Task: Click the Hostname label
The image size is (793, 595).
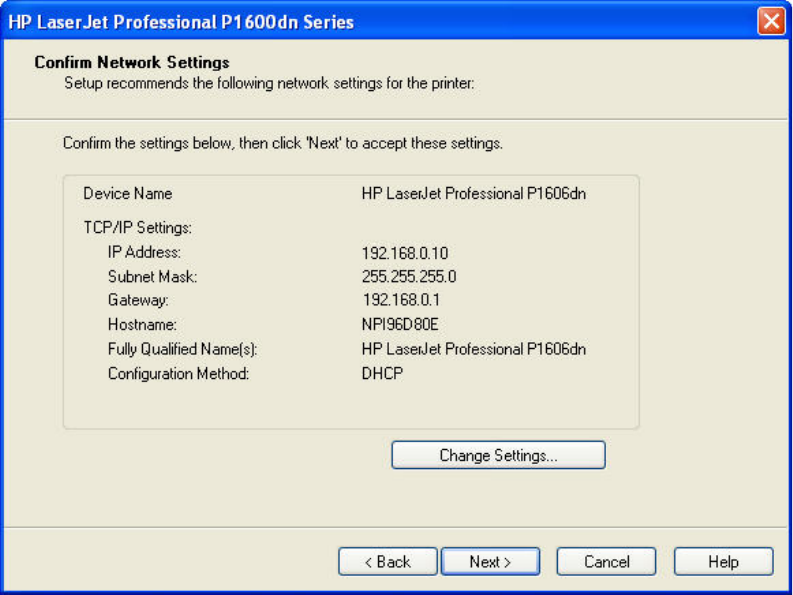Action: tap(140, 325)
